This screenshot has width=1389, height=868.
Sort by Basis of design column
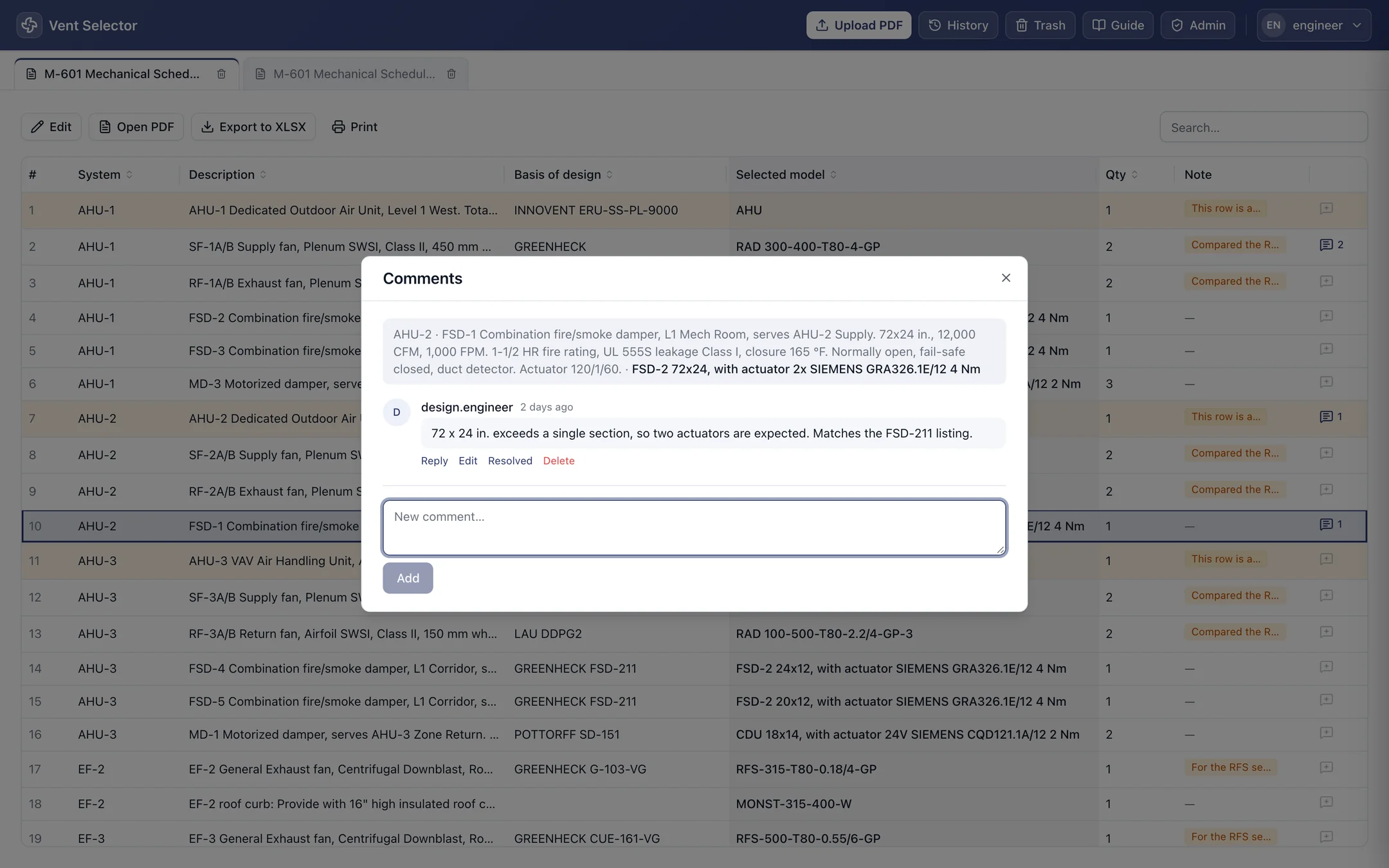[563, 175]
